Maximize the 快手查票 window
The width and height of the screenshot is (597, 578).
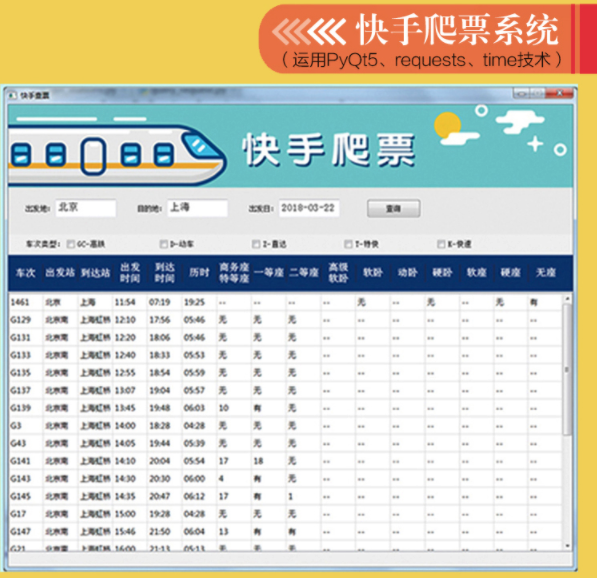(538, 93)
